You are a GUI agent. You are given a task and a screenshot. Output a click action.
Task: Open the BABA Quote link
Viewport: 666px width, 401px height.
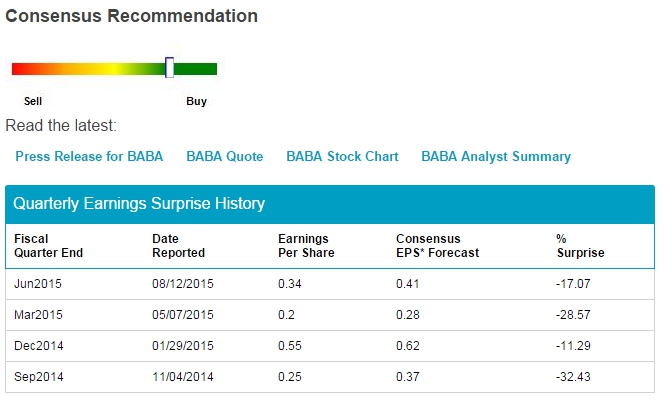tap(225, 156)
